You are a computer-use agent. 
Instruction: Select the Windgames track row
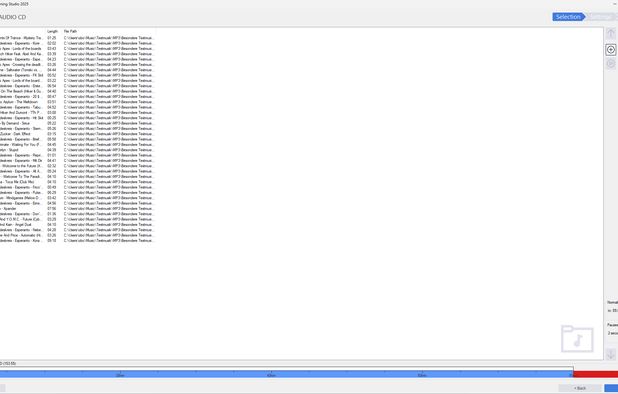click(77, 198)
